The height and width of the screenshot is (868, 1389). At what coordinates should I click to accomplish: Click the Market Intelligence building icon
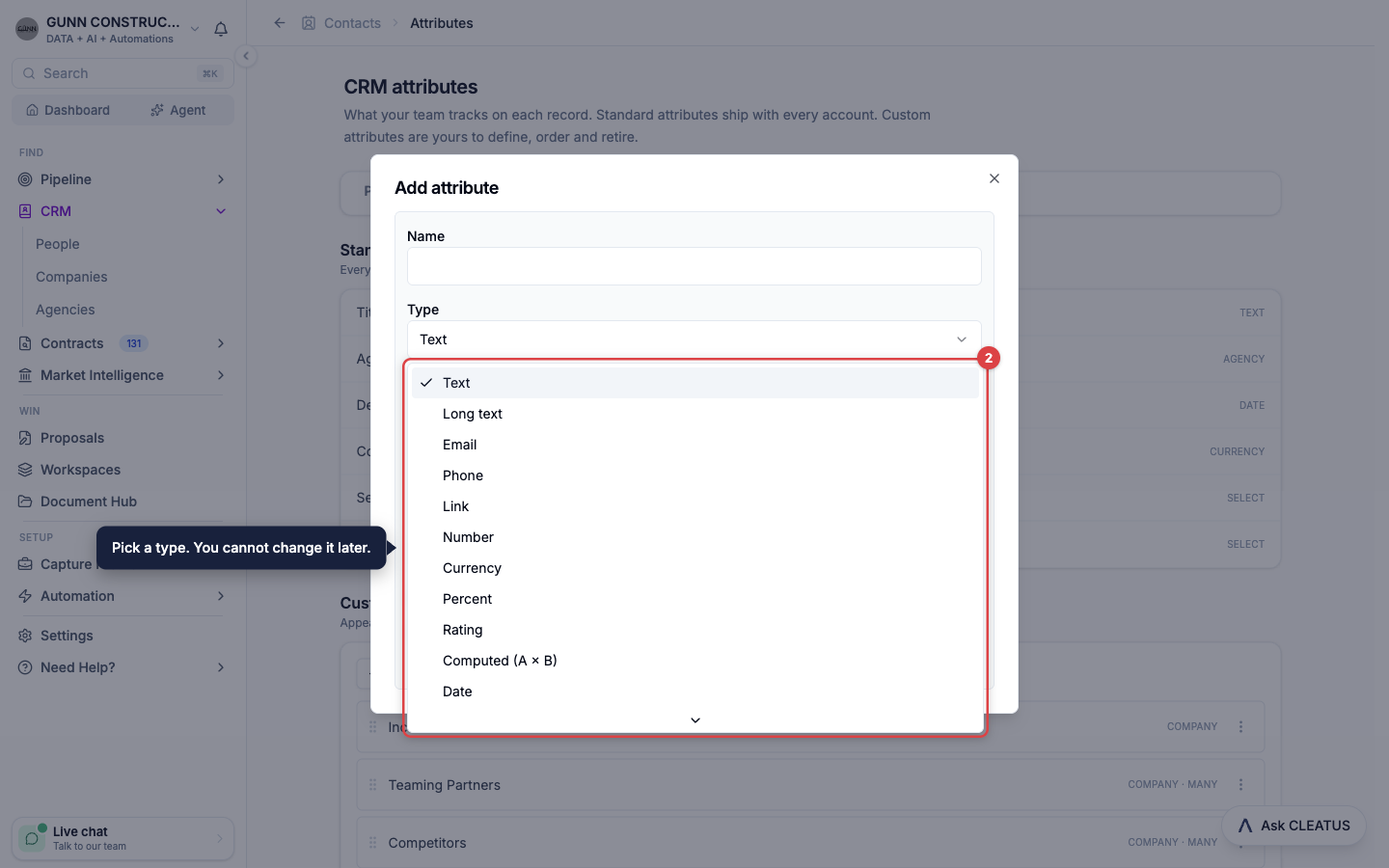(25, 375)
